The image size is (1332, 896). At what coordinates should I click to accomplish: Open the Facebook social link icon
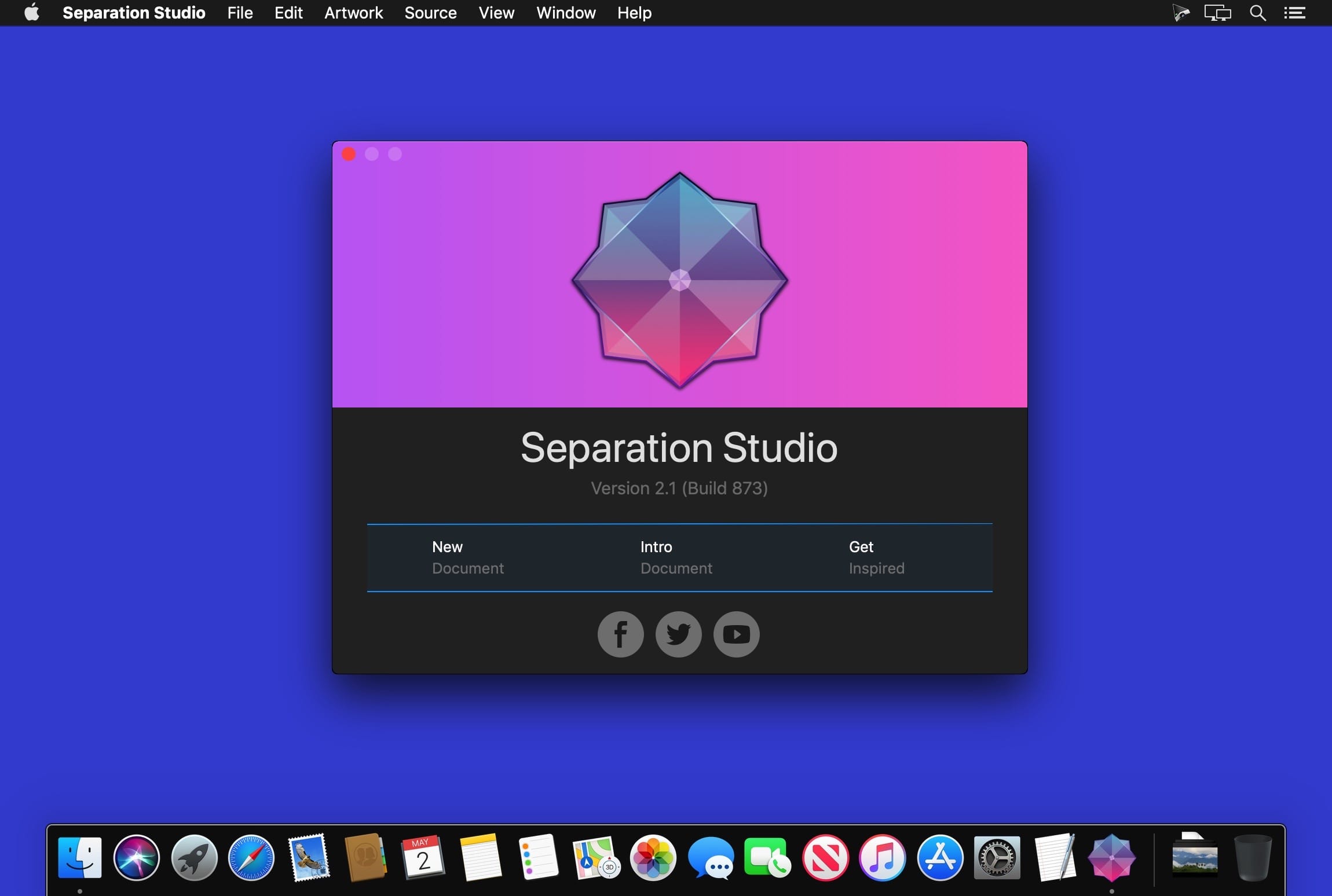tap(620, 634)
